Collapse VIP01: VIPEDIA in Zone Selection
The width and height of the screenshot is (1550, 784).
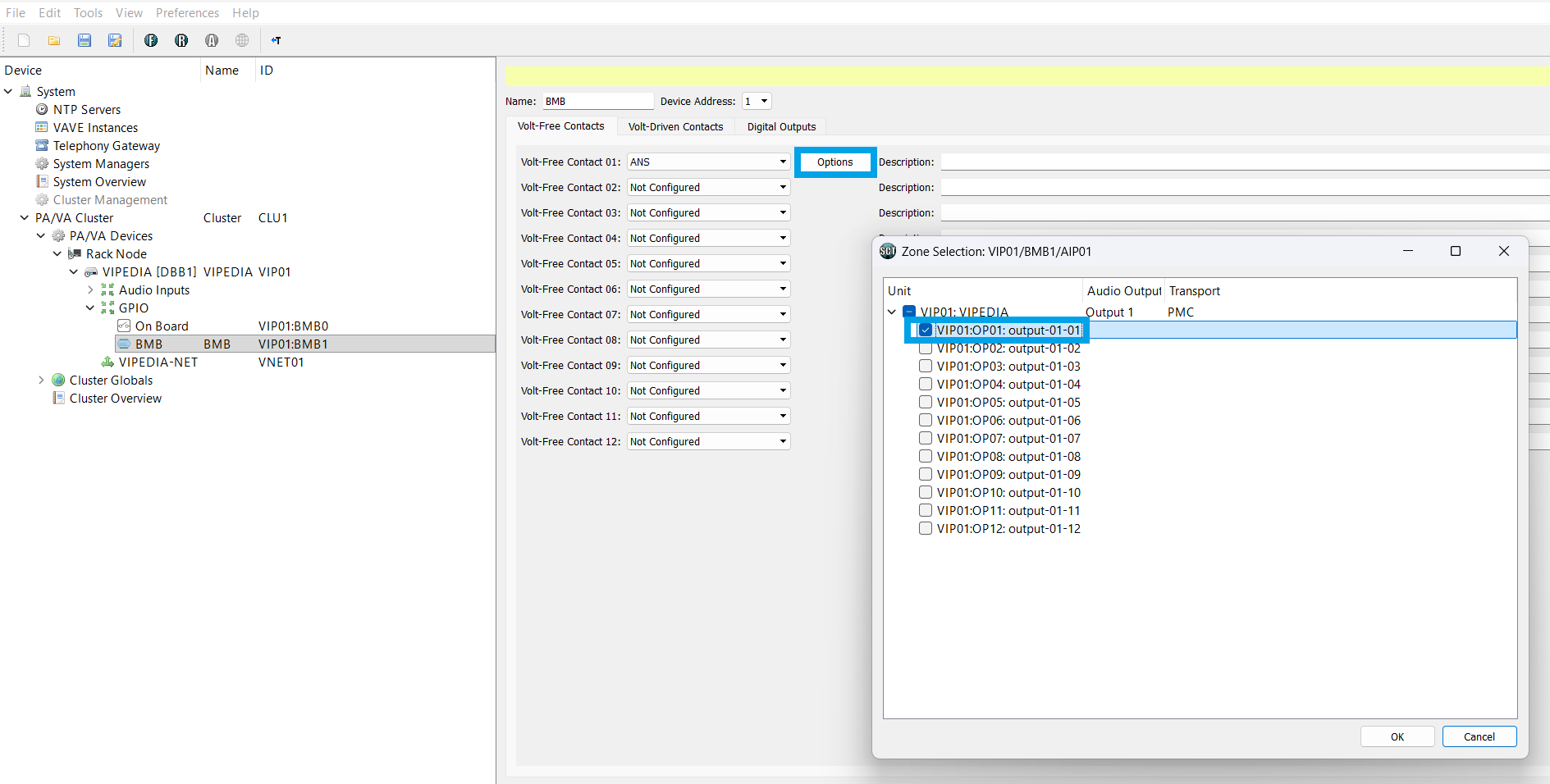[x=892, y=312]
